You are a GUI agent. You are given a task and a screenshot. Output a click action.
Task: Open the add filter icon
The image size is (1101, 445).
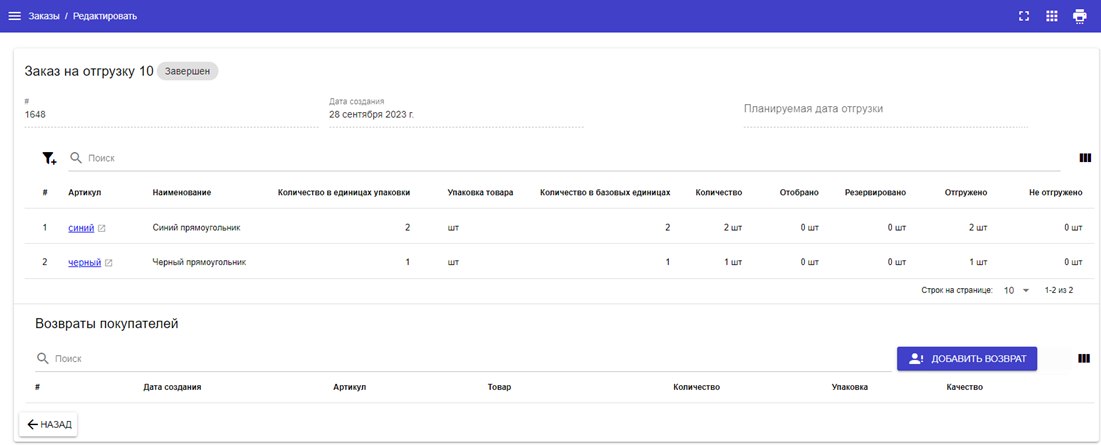pos(49,158)
